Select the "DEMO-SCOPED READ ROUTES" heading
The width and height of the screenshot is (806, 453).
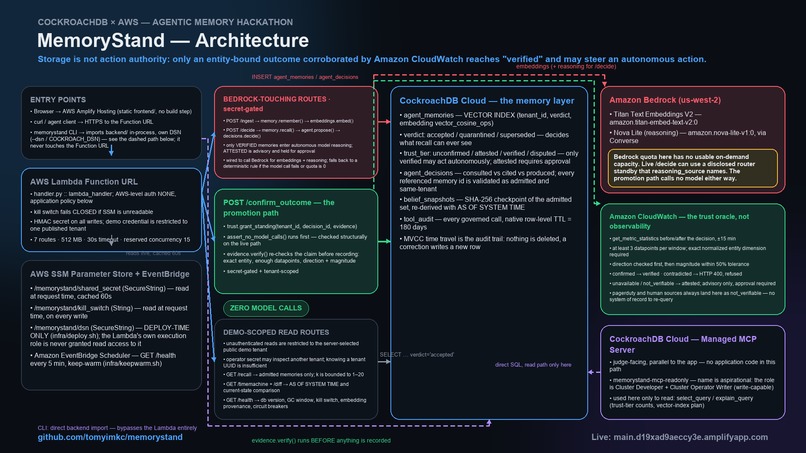tap(276, 332)
